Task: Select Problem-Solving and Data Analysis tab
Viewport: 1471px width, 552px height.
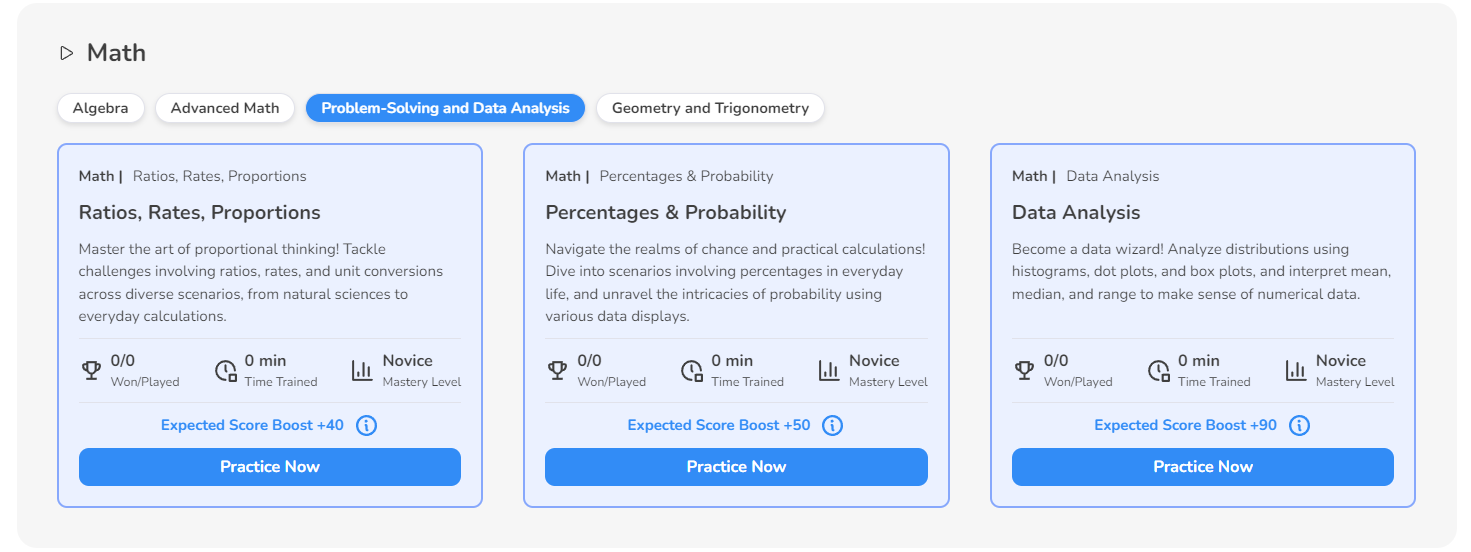Action: (x=446, y=108)
